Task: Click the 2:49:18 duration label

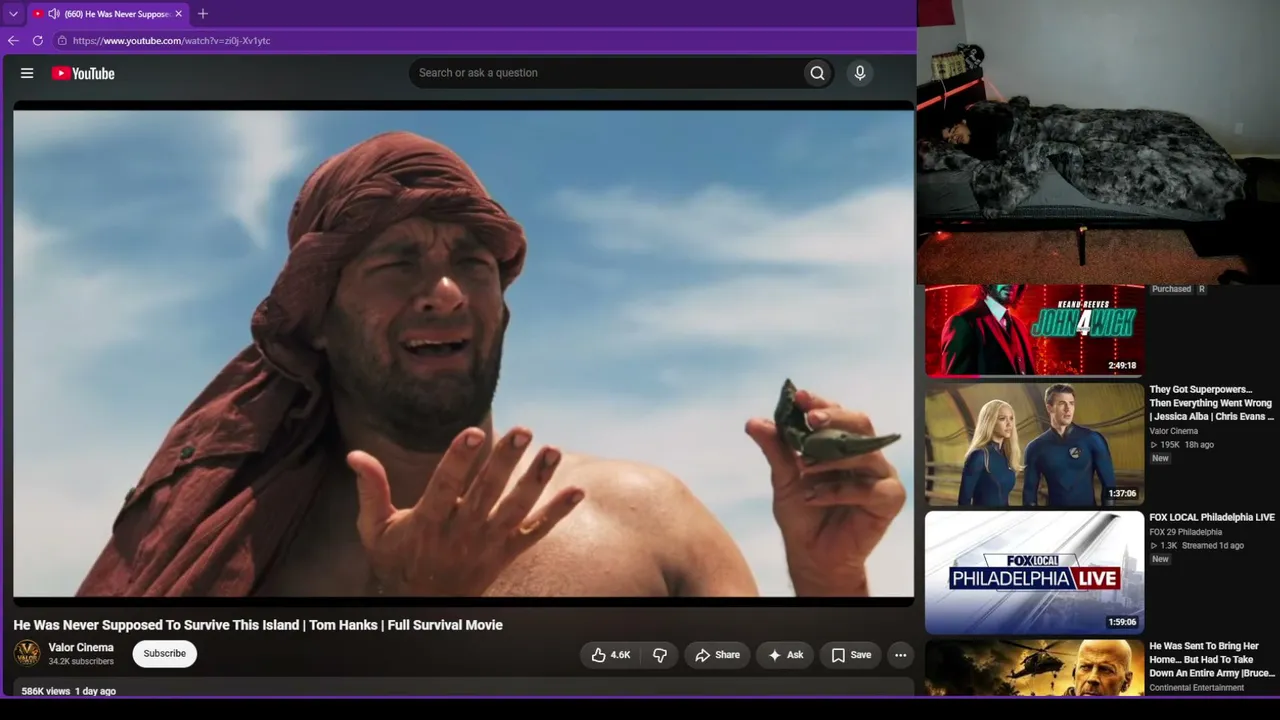Action: [1122, 366]
